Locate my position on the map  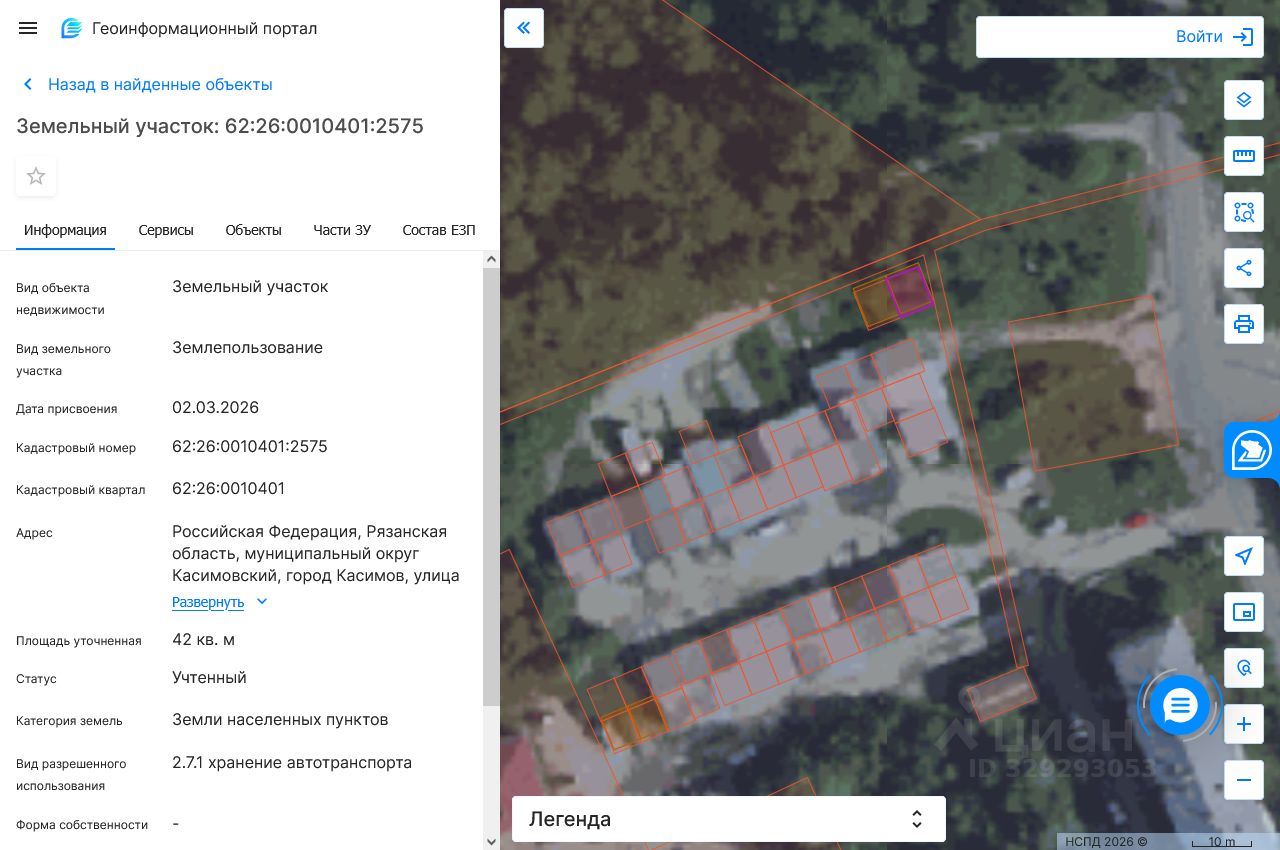(x=1244, y=556)
